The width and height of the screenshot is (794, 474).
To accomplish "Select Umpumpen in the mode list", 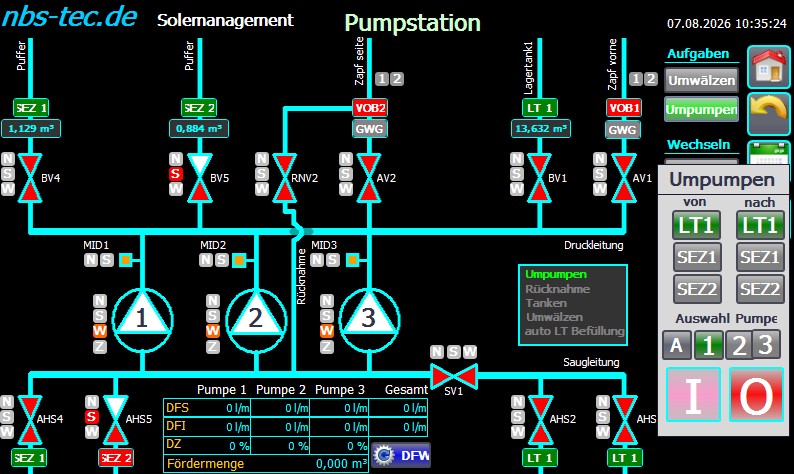I will (x=556, y=274).
